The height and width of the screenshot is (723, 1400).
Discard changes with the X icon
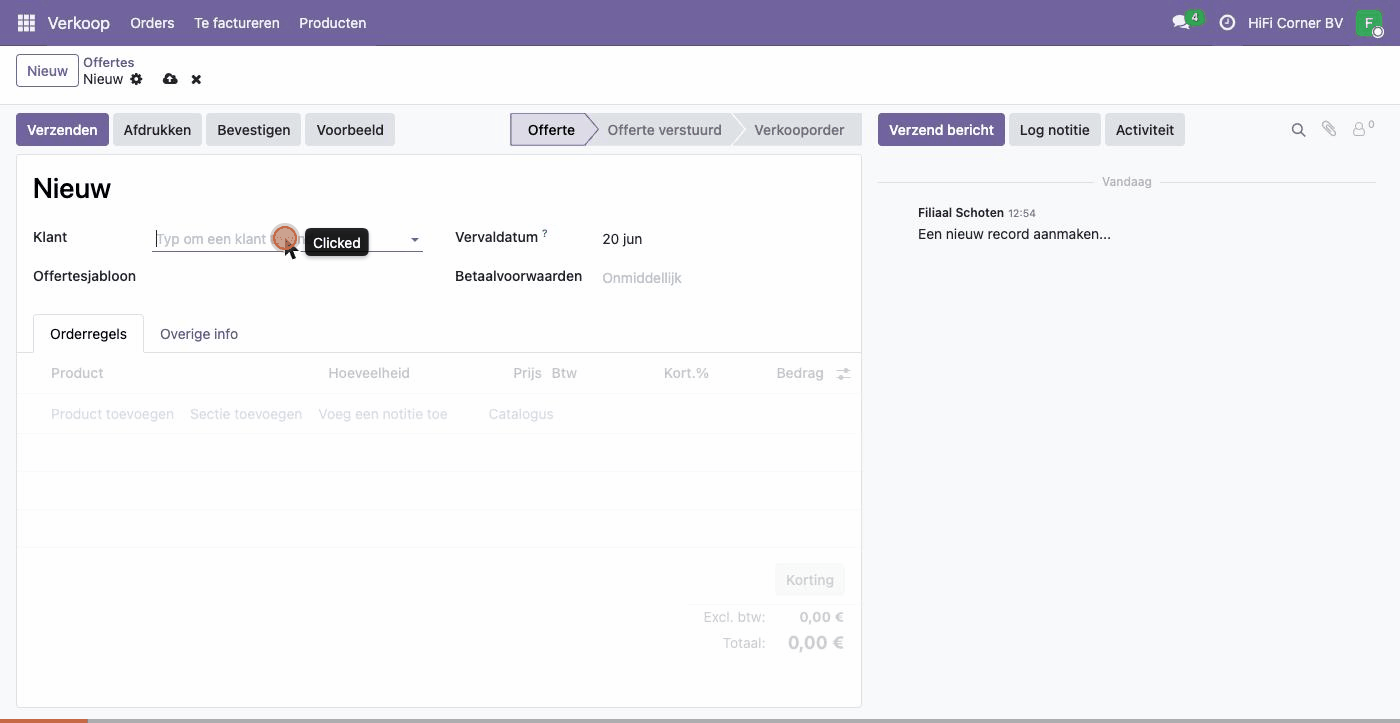[x=196, y=79]
